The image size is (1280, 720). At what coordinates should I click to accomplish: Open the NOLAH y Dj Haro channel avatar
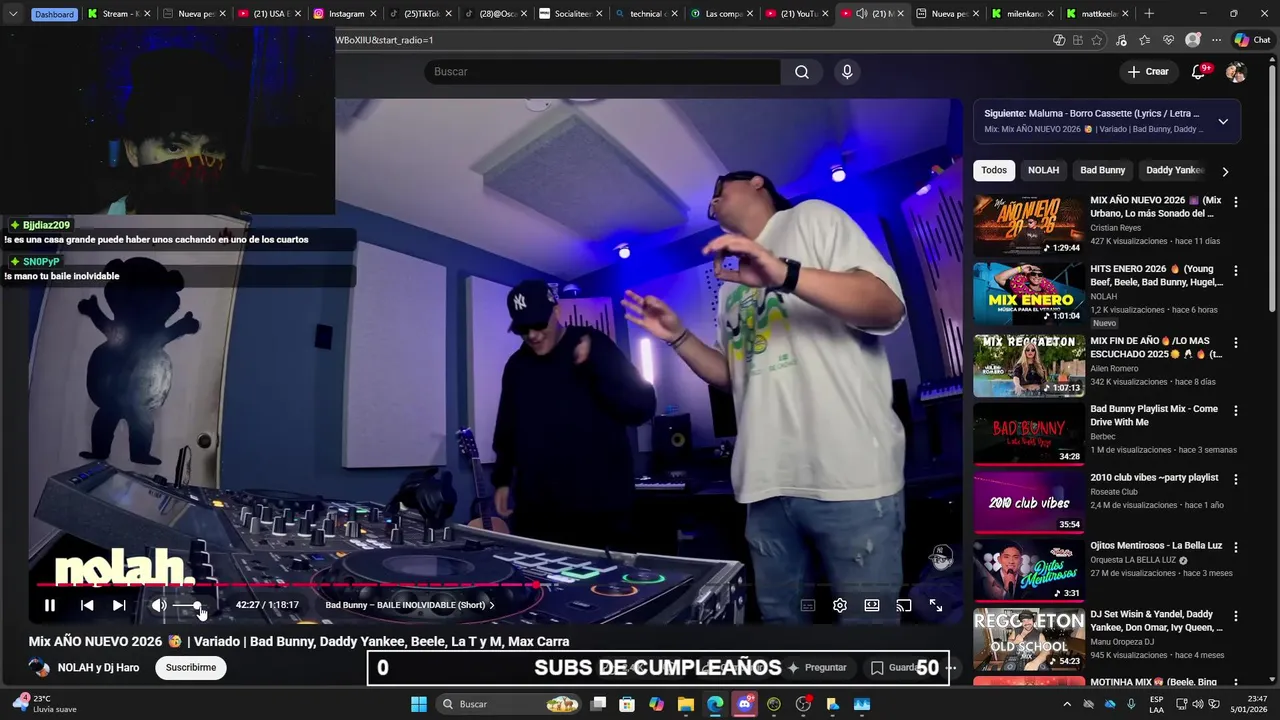tap(39, 667)
